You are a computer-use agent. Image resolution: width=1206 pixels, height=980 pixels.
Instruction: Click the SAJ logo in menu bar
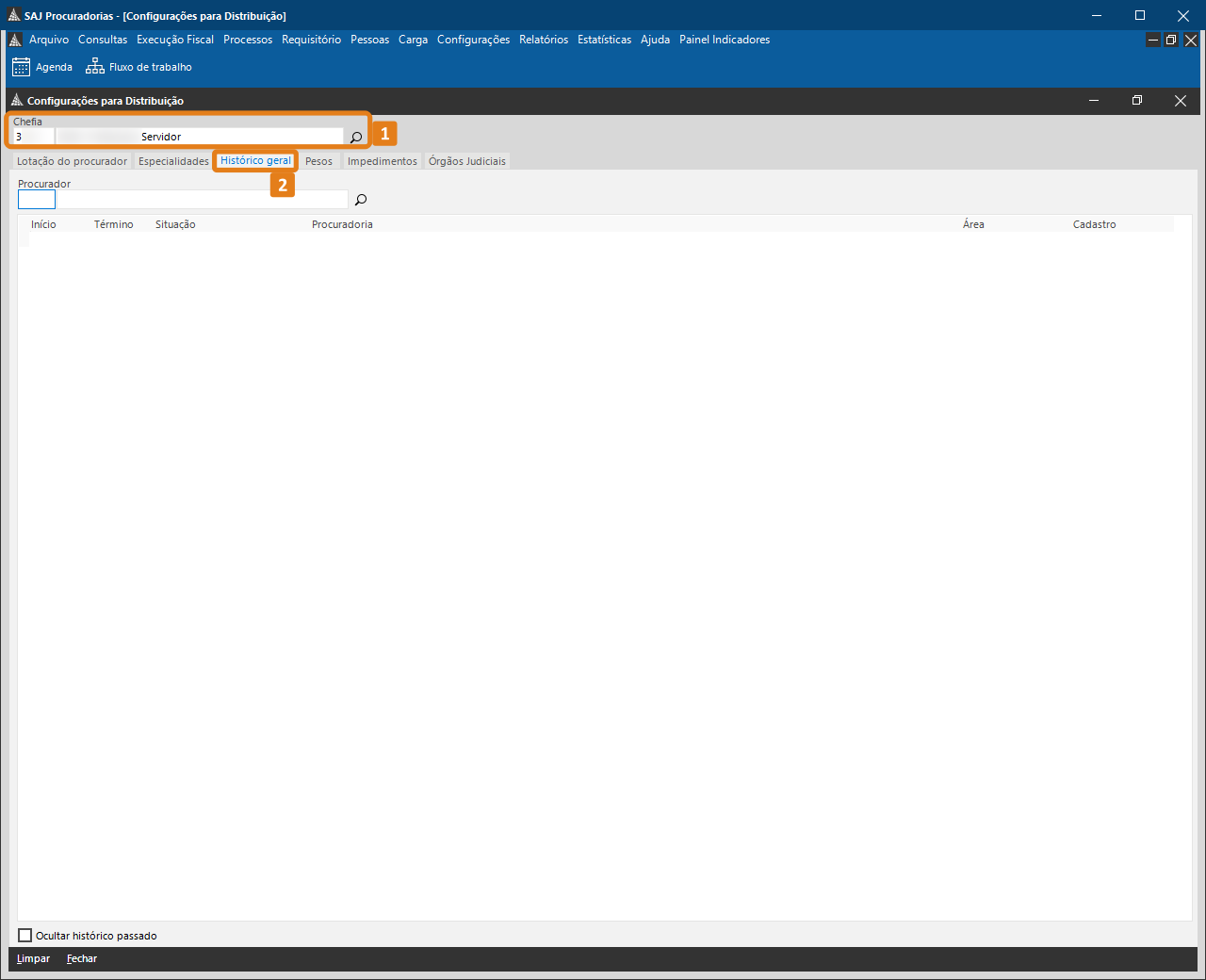[x=15, y=40]
